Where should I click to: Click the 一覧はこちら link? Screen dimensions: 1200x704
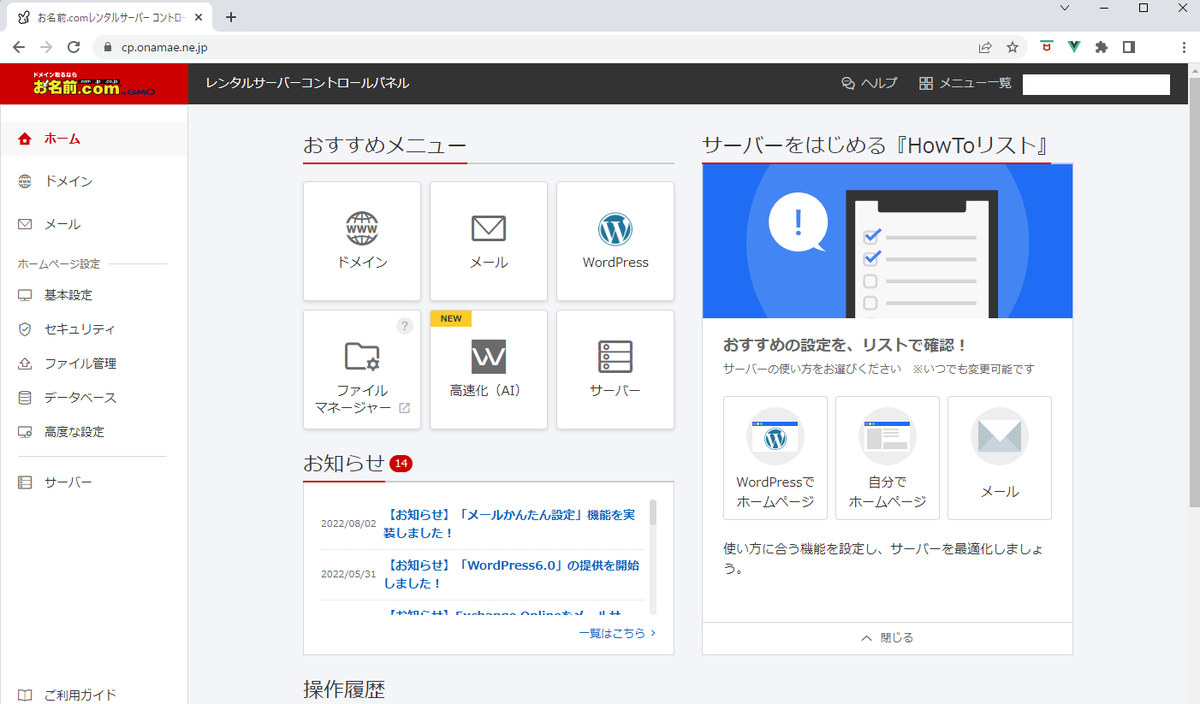pos(617,633)
